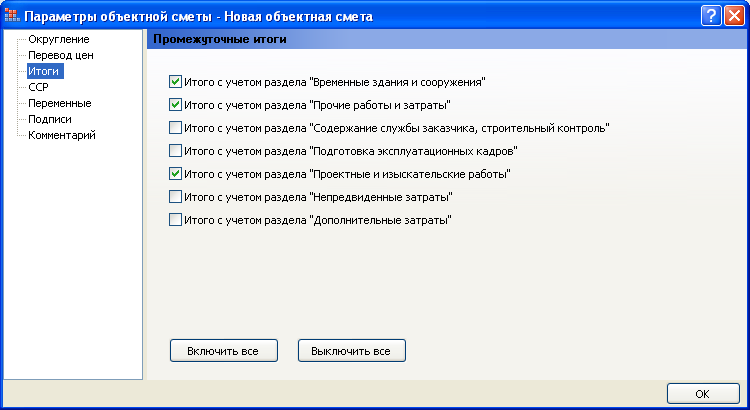Enable "Подготовка эксплуатационных кадров" total
The height and width of the screenshot is (410, 750).
click(x=176, y=151)
